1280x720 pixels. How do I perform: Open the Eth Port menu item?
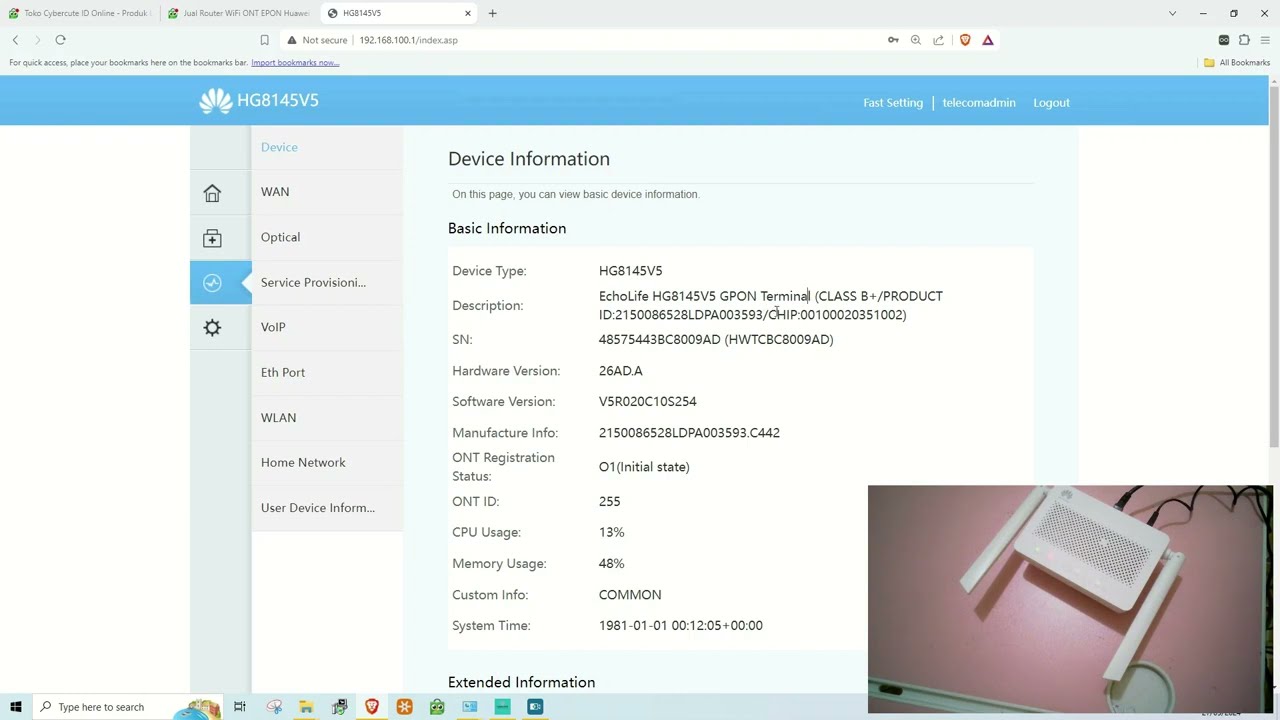pos(283,372)
